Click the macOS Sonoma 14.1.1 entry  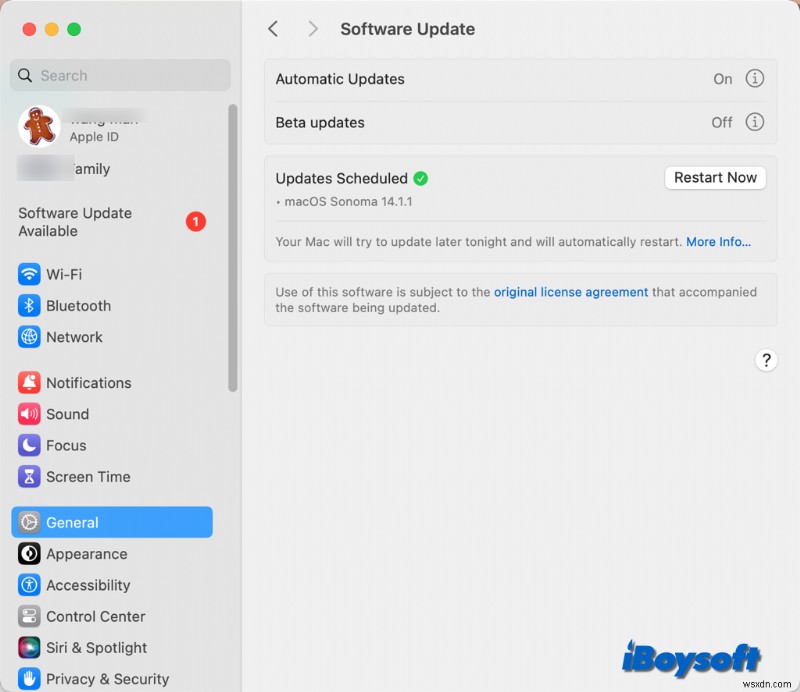348,202
